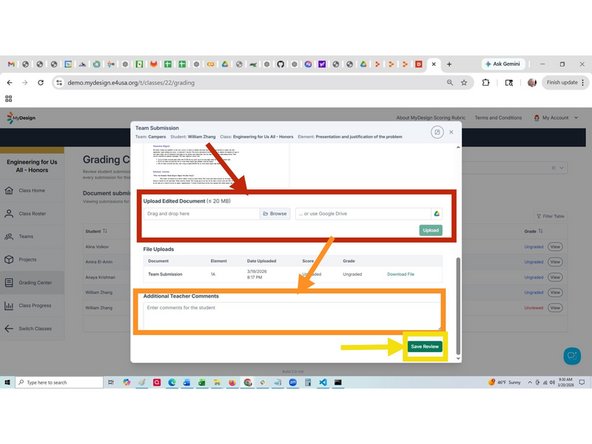The height and width of the screenshot is (444, 592).
Task: Click the Filter Table button
Action: point(550,216)
